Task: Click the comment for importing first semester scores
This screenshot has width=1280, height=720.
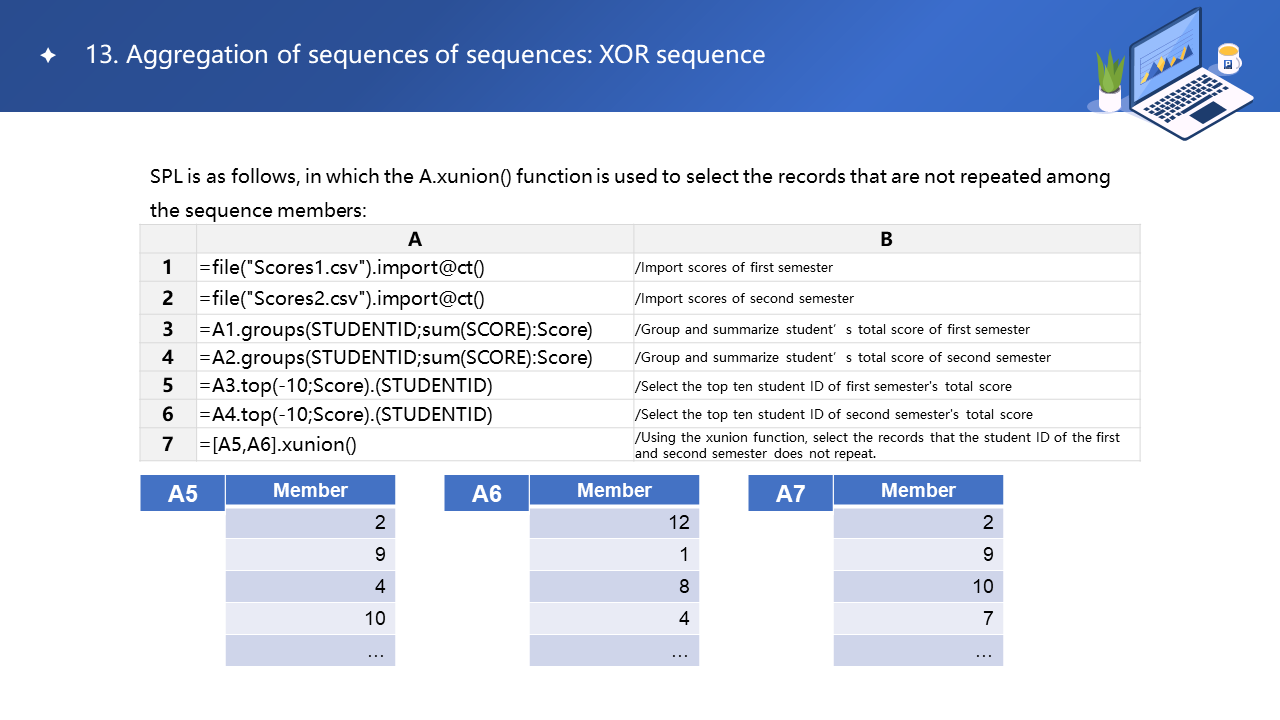Action: (734, 267)
